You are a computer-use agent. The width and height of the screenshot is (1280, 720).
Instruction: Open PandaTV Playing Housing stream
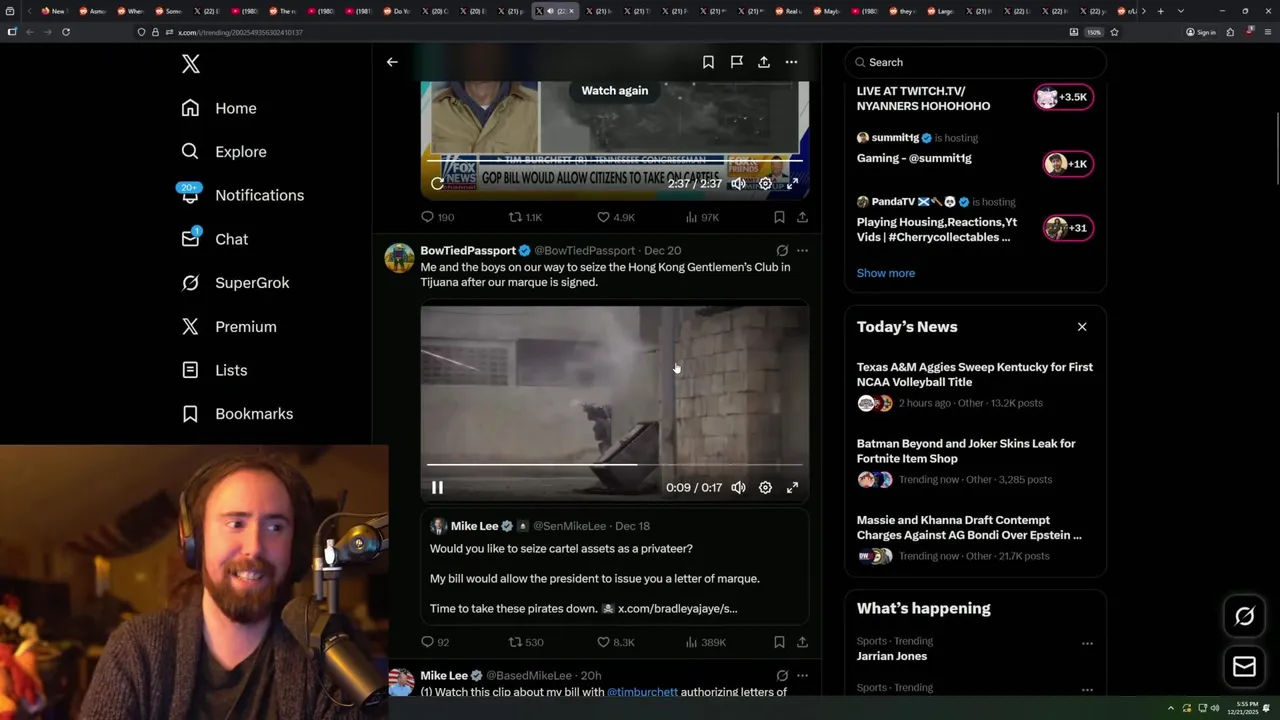pyautogui.click(x=975, y=220)
